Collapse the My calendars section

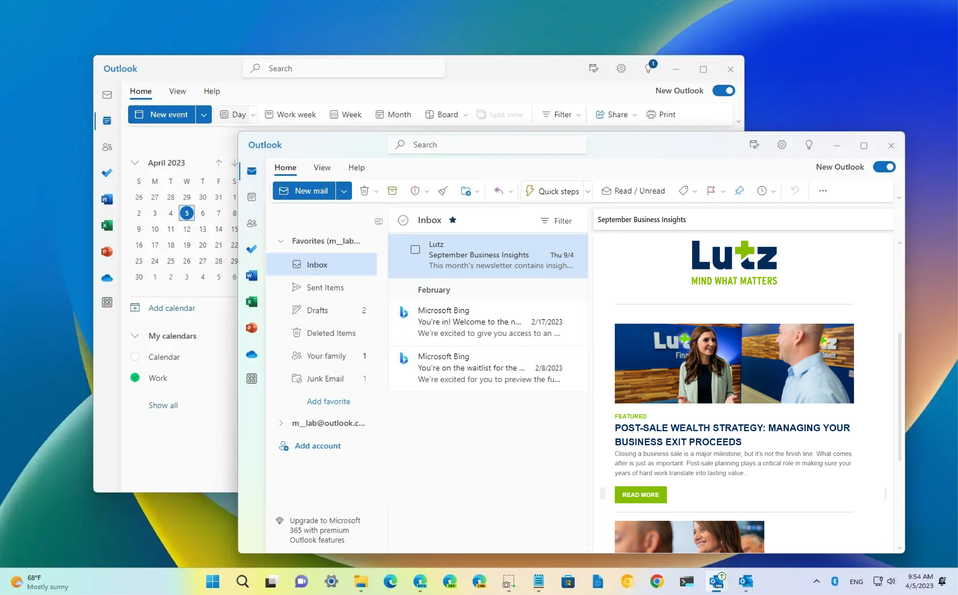(135, 335)
